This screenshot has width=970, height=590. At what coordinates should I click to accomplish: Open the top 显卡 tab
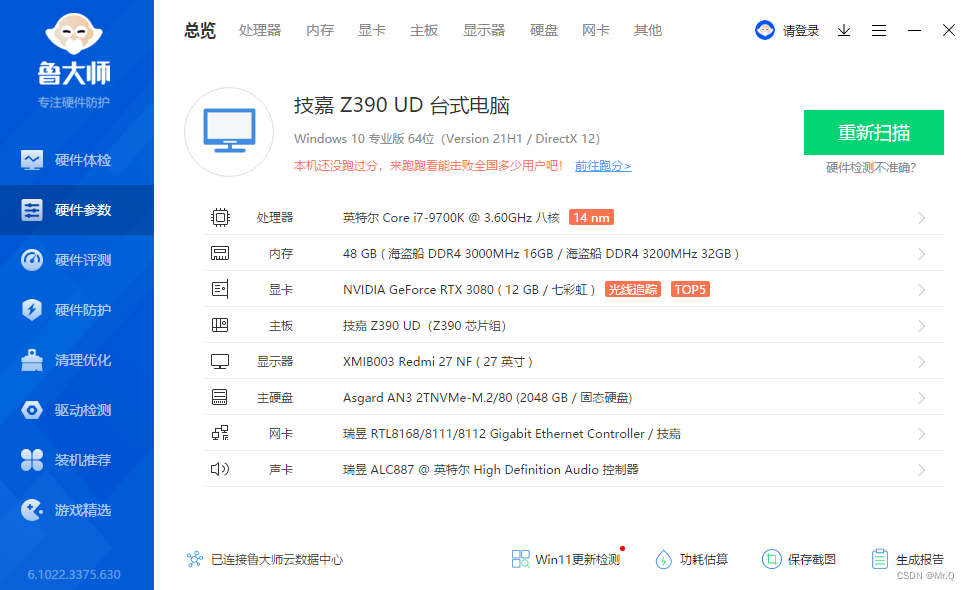click(372, 30)
